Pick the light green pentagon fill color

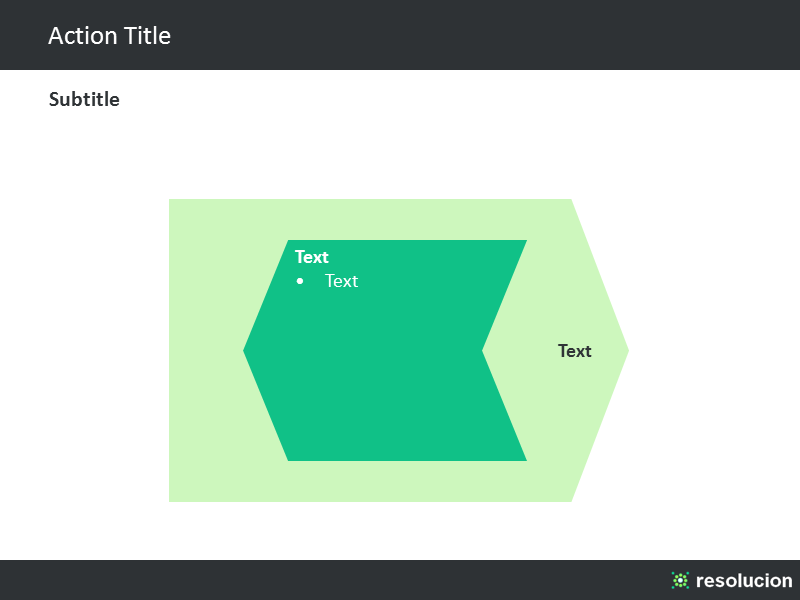pos(204,351)
